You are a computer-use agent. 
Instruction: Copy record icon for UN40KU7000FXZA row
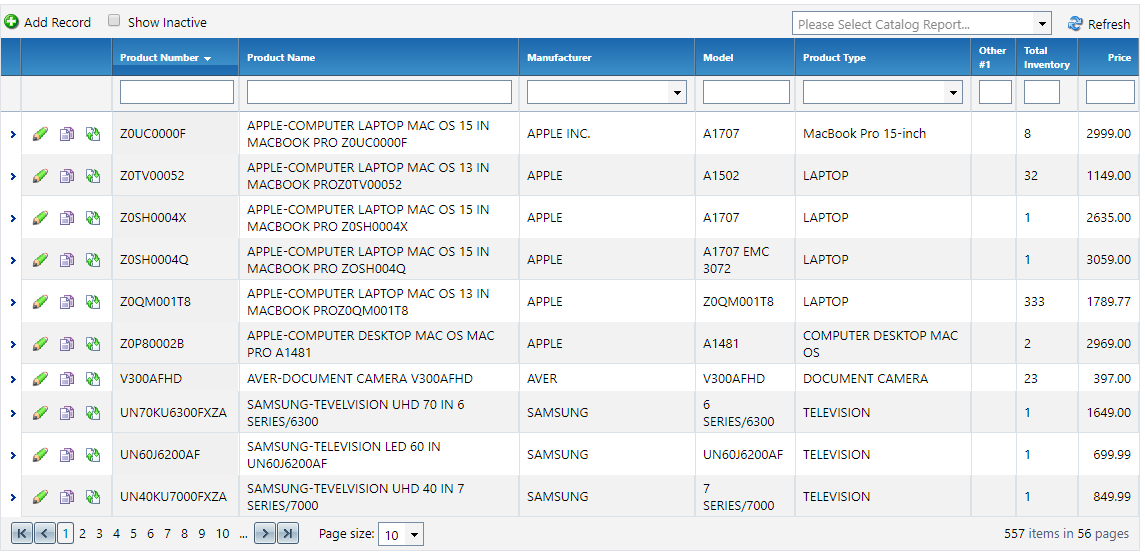pos(66,497)
